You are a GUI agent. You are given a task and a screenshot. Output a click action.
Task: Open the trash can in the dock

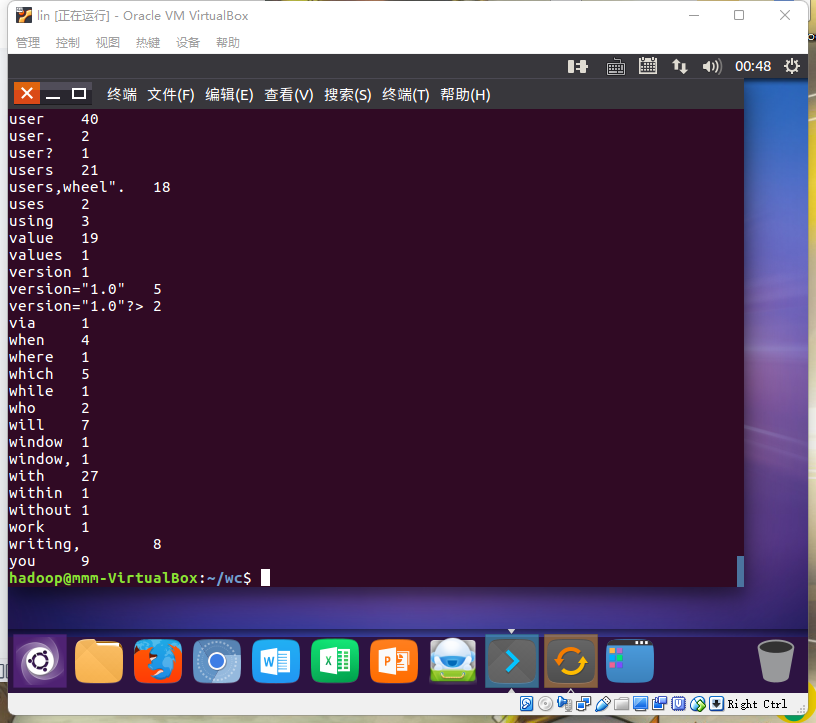[775, 661]
